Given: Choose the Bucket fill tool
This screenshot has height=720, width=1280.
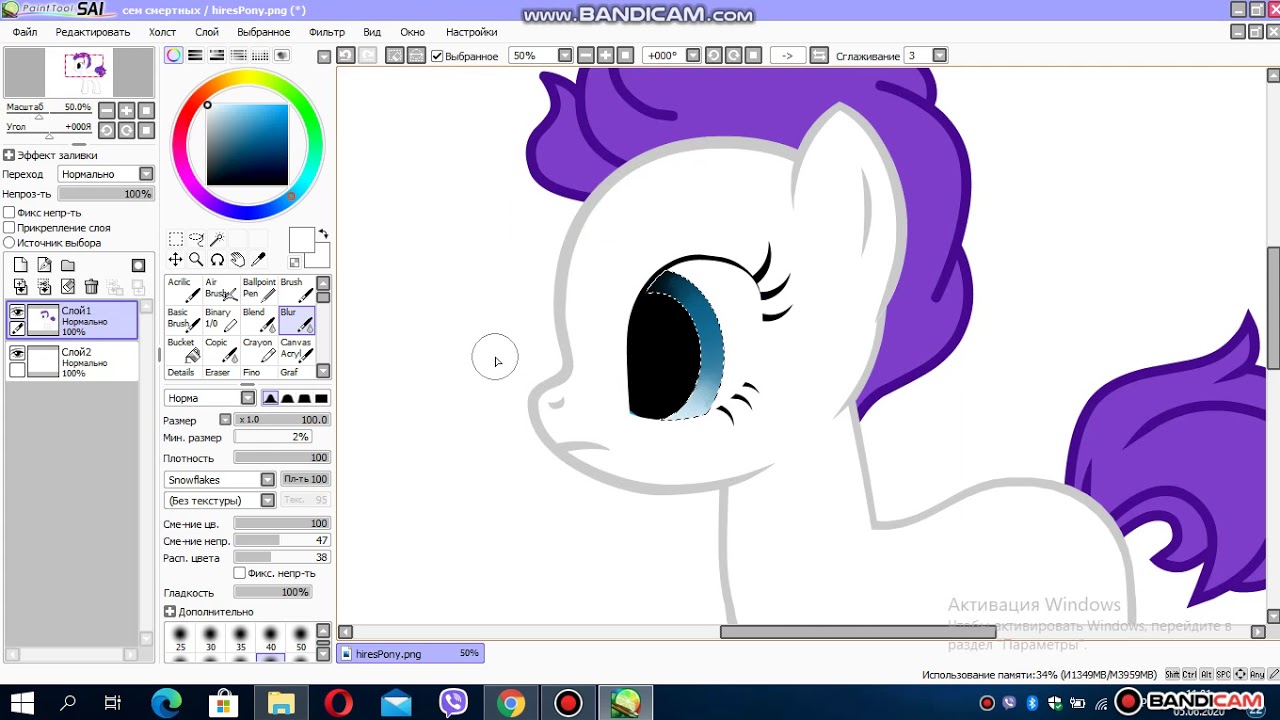Looking at the screenshot, I should tap(184, 349).
